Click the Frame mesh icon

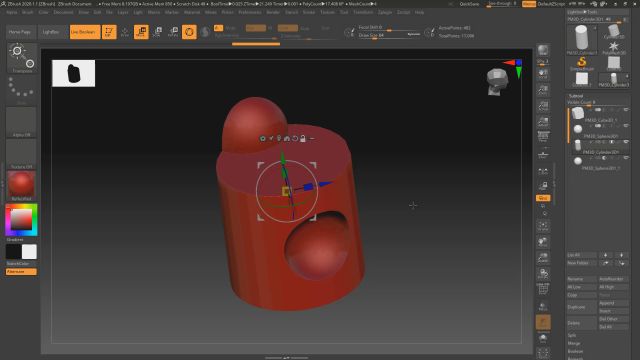(x=543, y=225)
